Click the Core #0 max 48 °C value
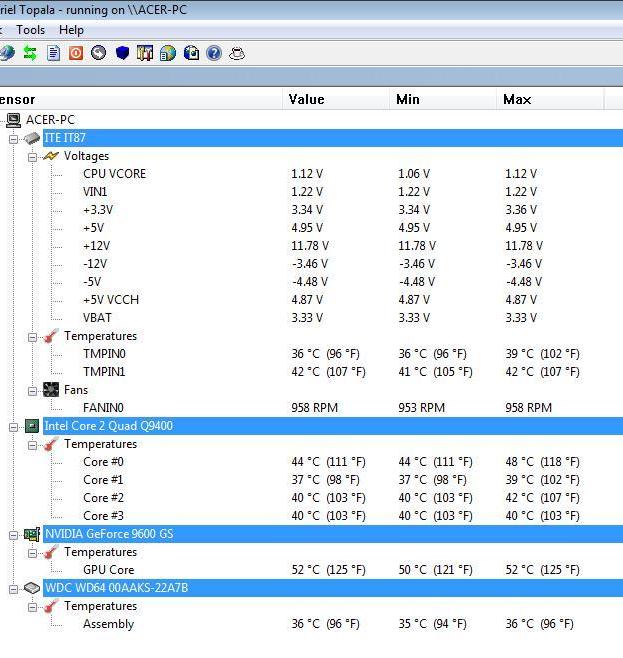Viewport: 623px width, 658px height. (x=542, y=462)
